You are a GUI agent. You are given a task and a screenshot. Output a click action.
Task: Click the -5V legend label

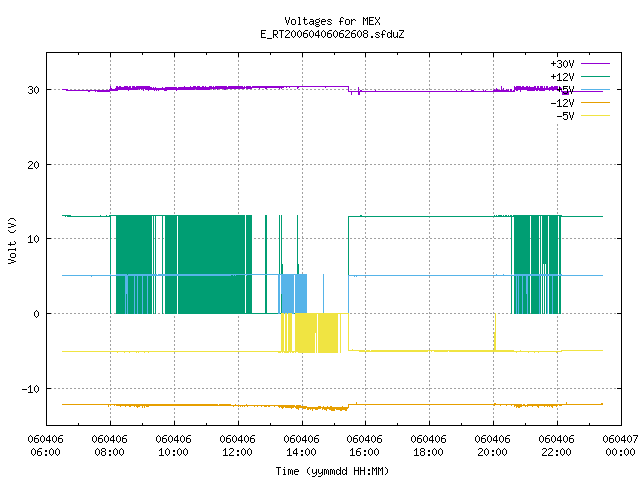point(565,116)
